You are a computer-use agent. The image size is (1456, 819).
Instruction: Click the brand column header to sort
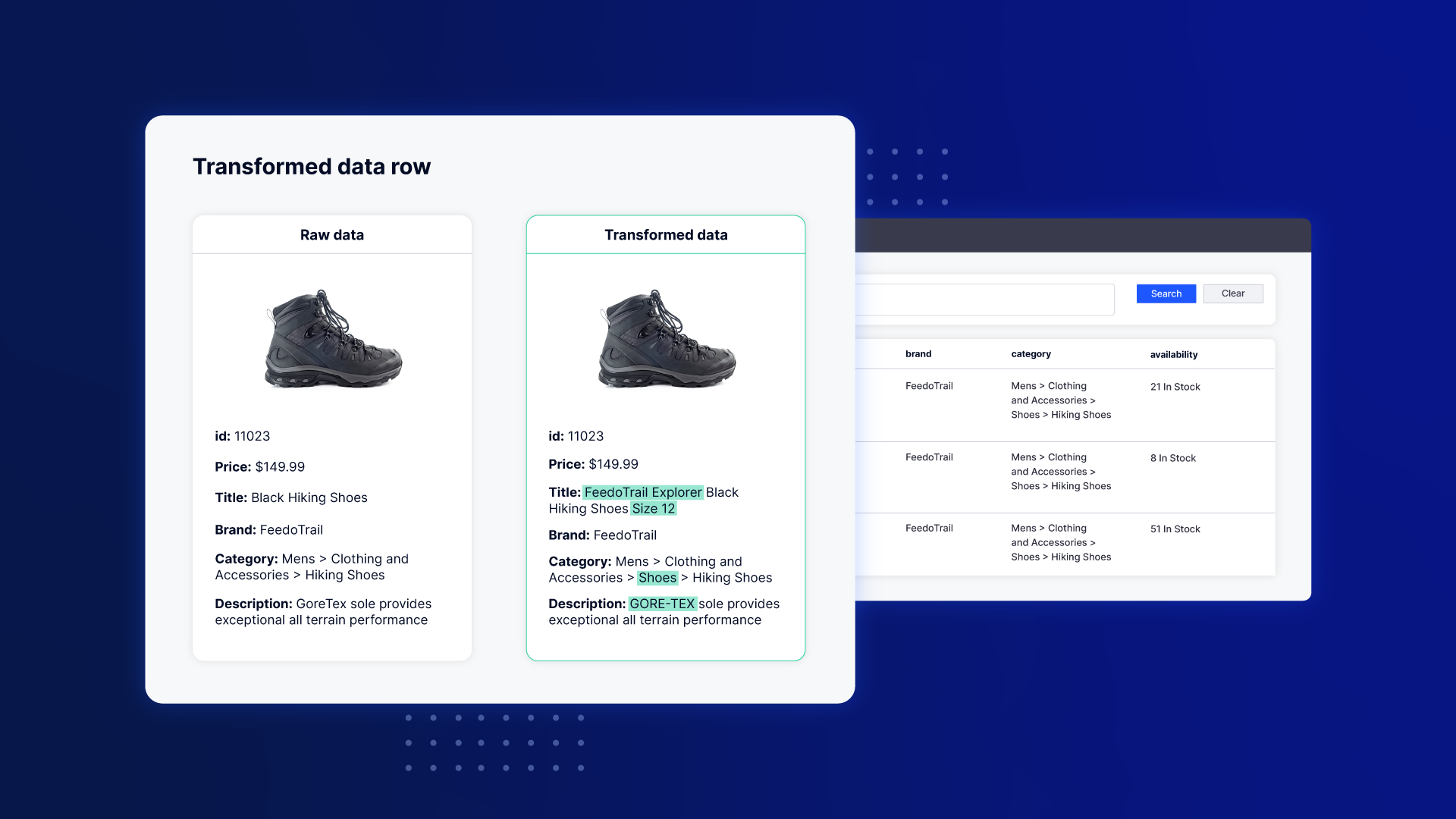tap(918, 353)
